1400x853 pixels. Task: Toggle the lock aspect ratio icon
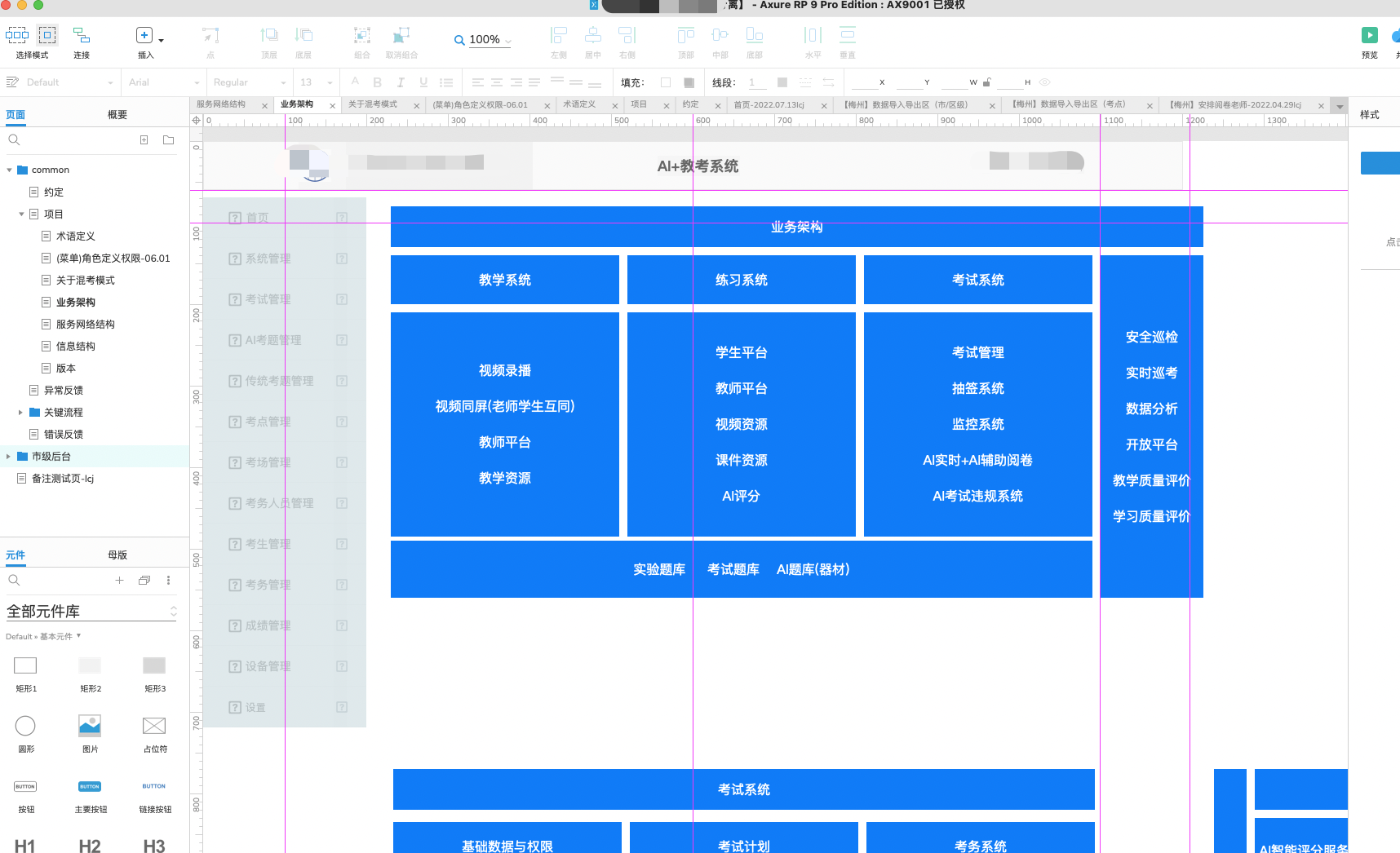[x=987, y=82]
